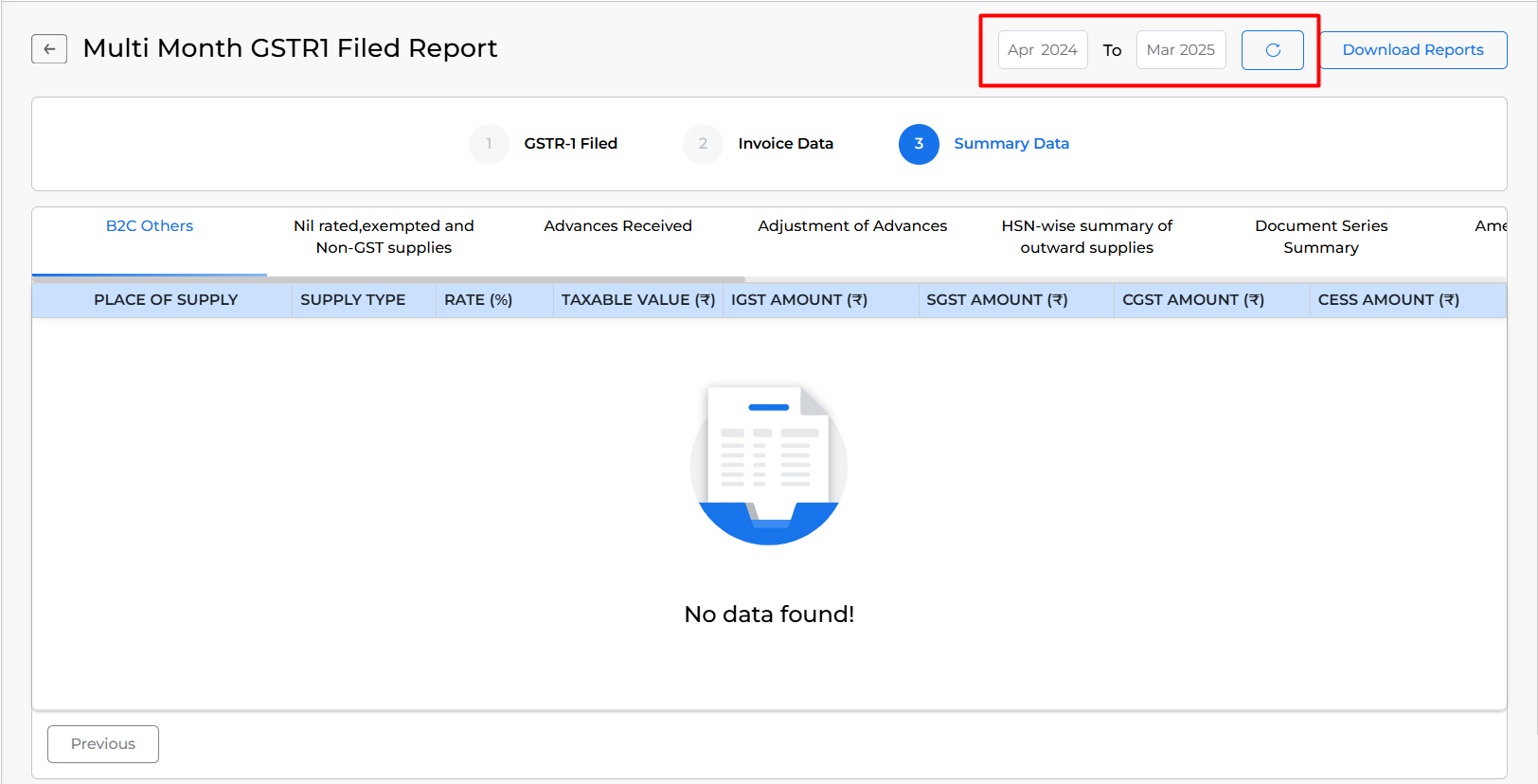This screenshot has height=784, width=1538.
Task: Click the TAXABLE VALUE (₹) column header
Action: 638,300
